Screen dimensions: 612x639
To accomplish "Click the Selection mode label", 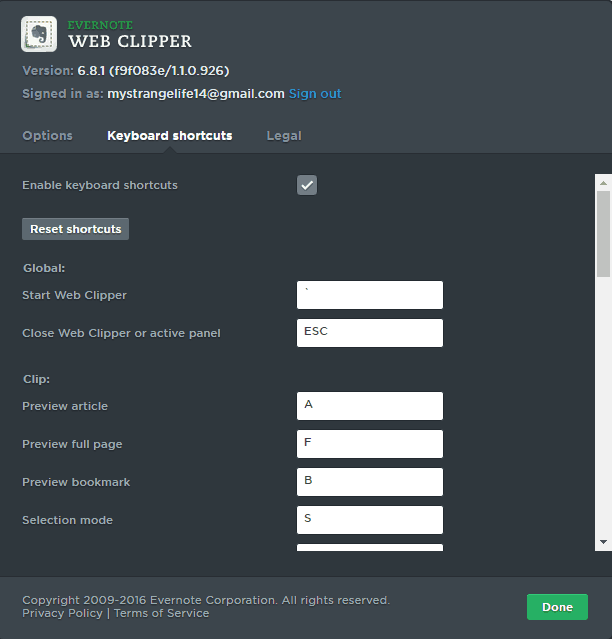I will 67,520.
